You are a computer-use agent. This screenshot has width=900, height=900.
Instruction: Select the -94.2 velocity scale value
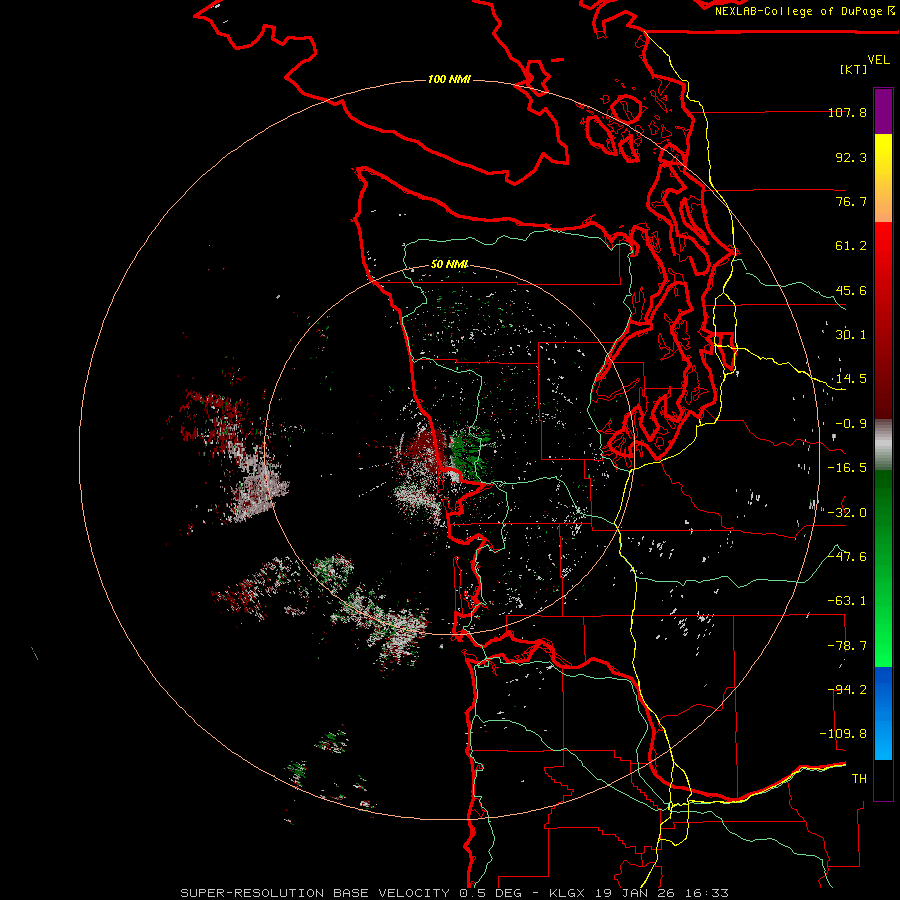847,690
